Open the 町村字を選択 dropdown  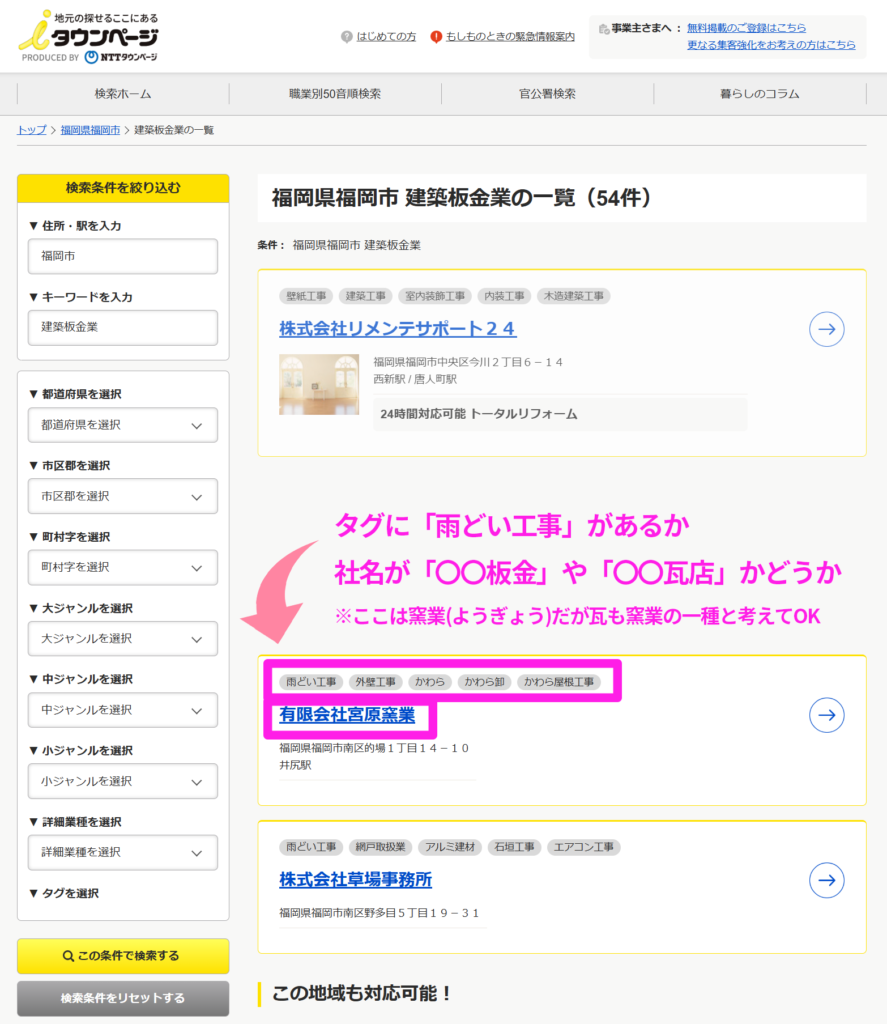[123, 568]
